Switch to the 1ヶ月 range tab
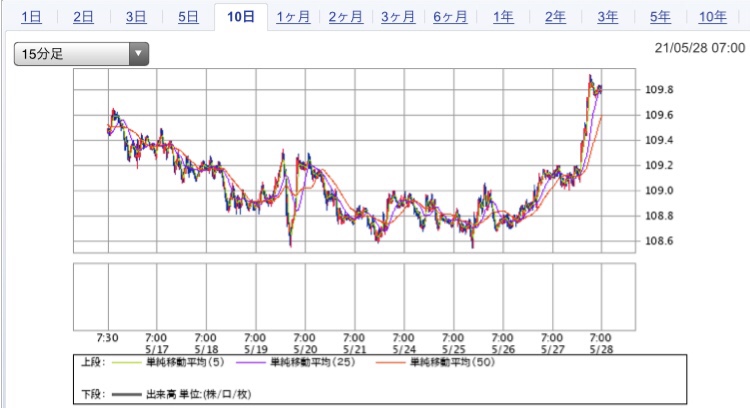 (293, 17)
